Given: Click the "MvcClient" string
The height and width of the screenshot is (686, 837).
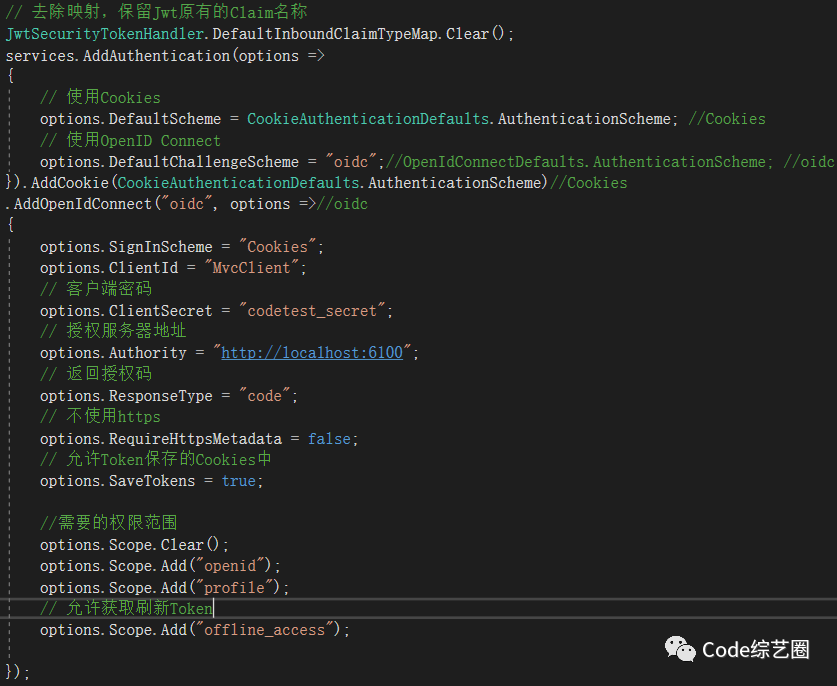Looking at the screenshot, I should [x=251, y=268].
